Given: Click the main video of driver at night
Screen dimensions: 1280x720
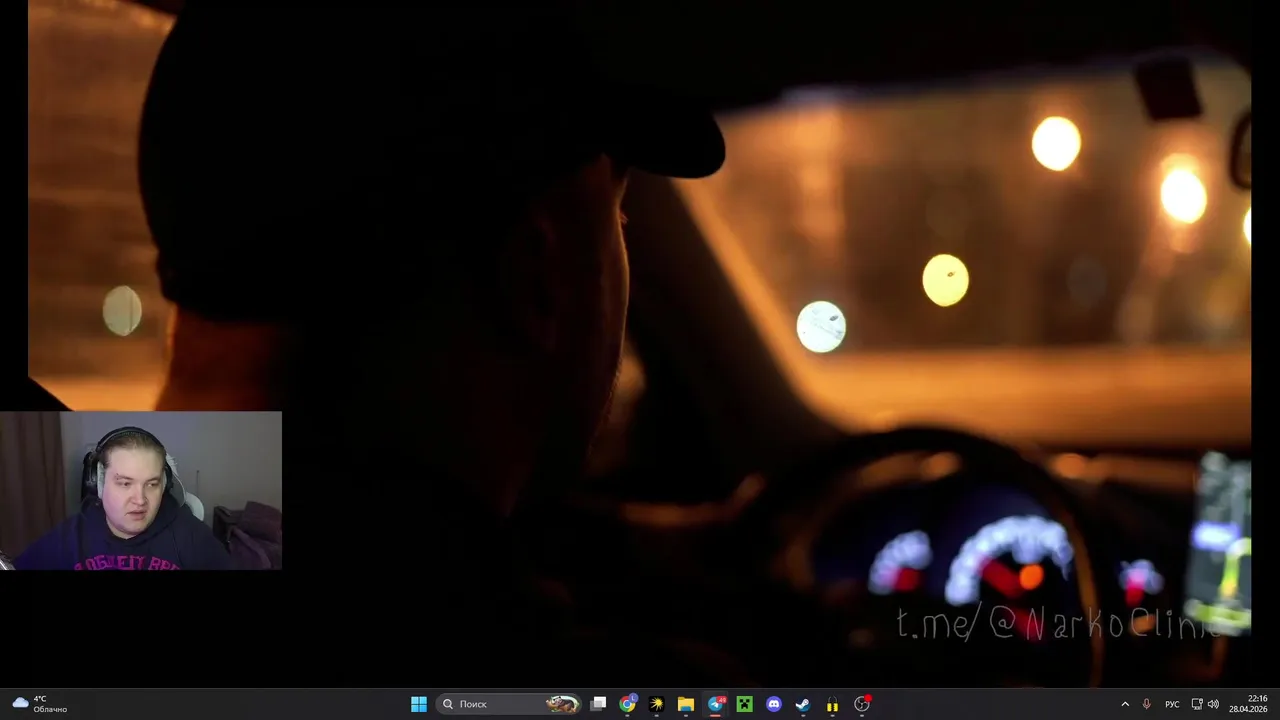Looking at the screenshot, I should pyautogui.click(x=640, y=345).
